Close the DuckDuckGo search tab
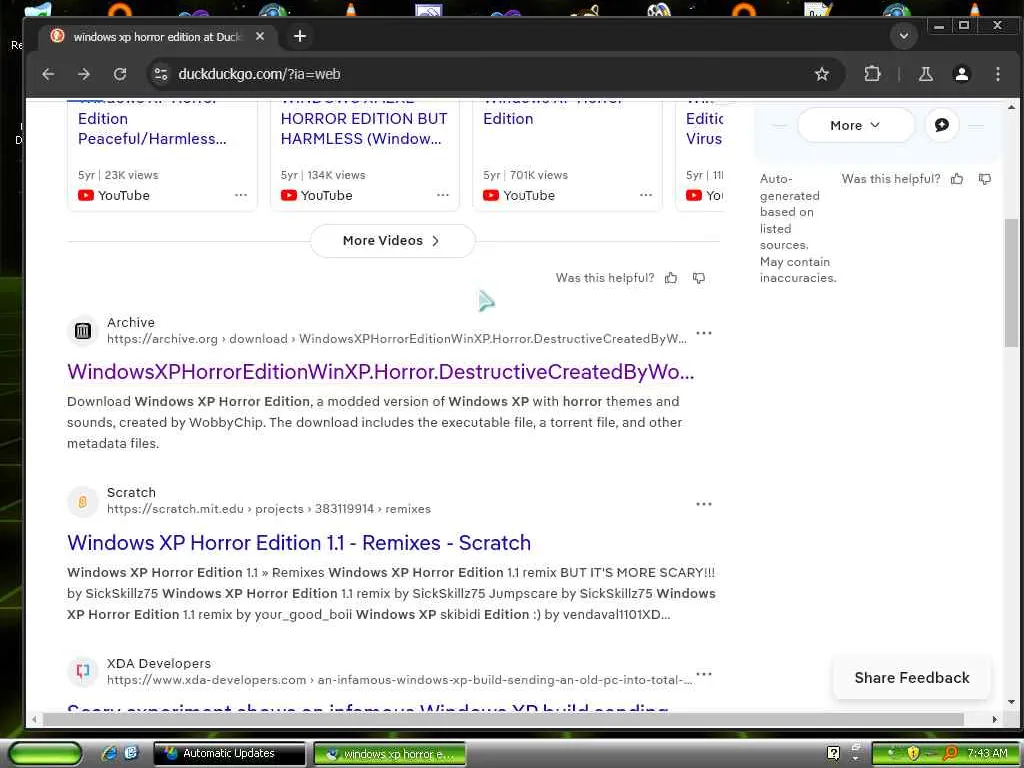This screenshot has height=768, width=1024. pos(260,36)
